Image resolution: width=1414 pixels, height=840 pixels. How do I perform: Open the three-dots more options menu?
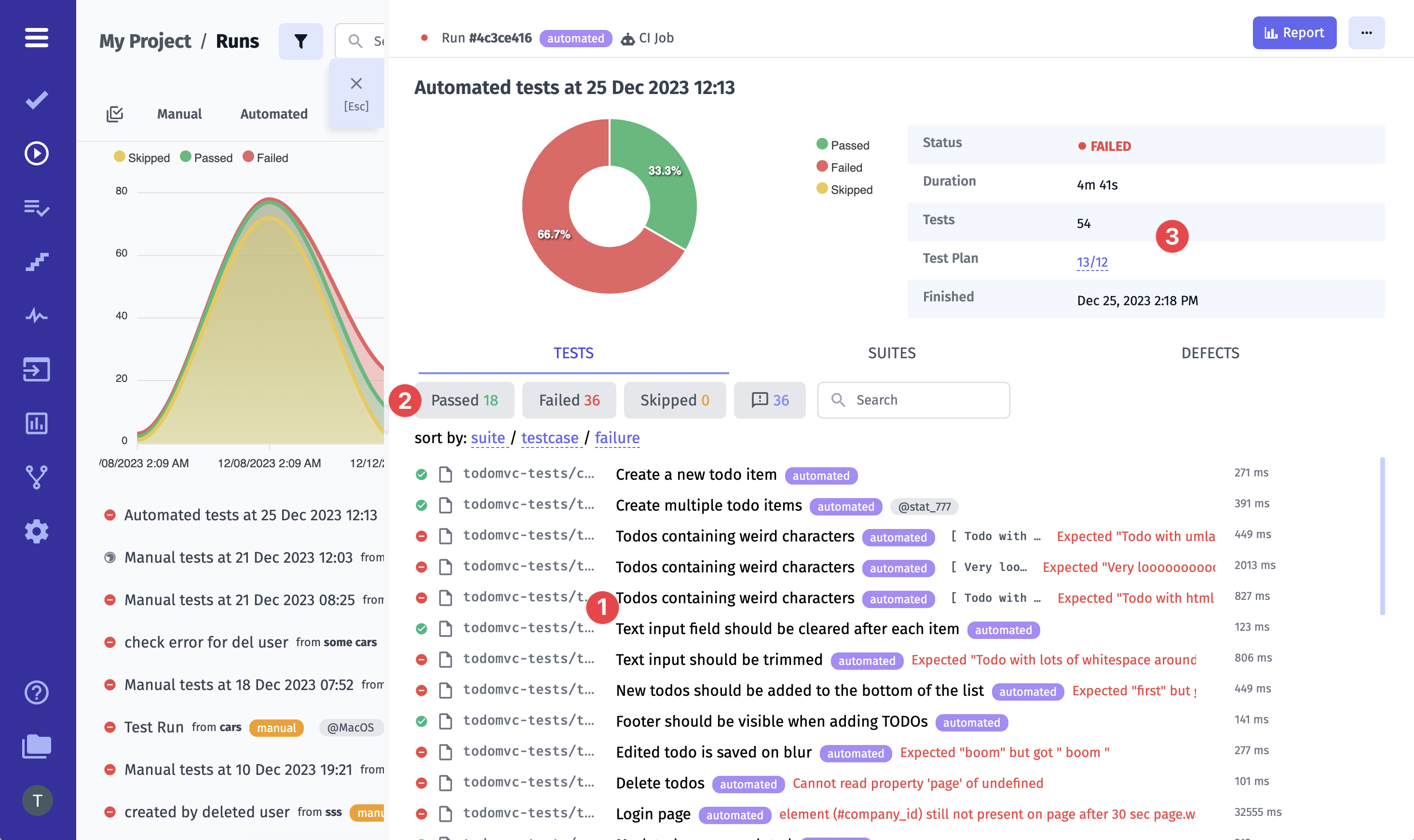click(1366, 33)
